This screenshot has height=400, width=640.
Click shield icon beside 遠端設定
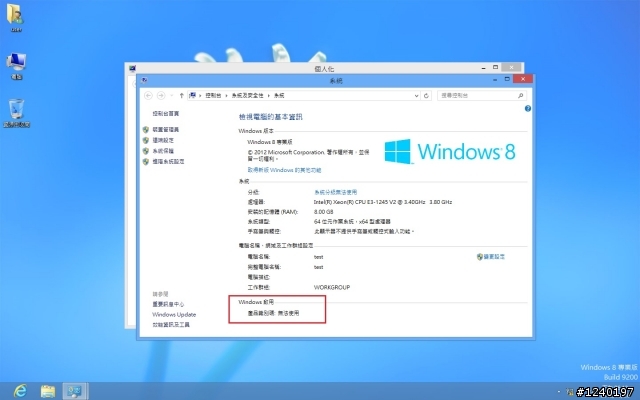(146, 140)
